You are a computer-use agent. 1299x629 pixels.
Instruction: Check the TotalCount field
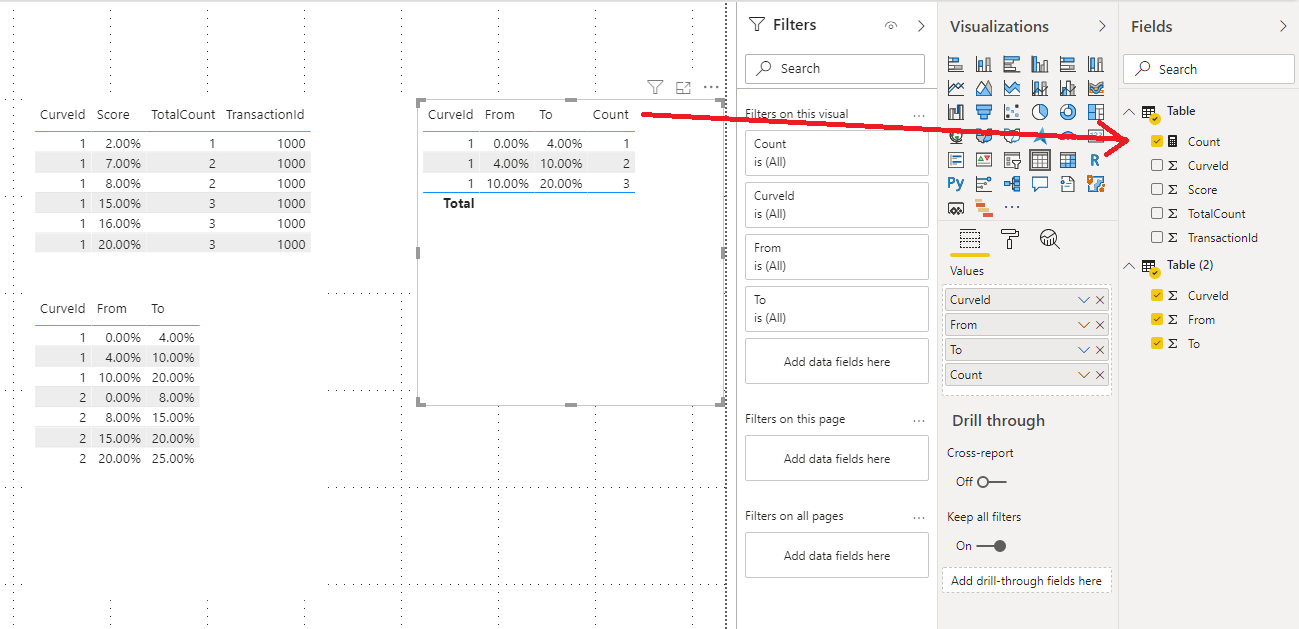pyautogui.click(x=1157, y=214)
